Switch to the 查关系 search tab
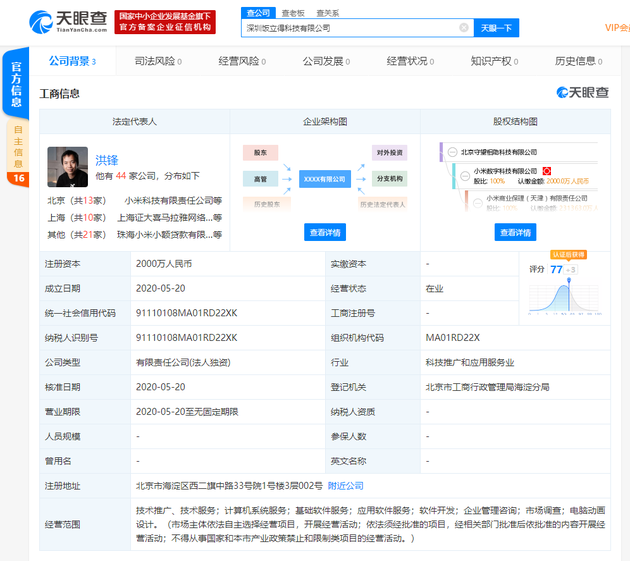The width and height of the screenshot is (630, 561). click(x=327, y=13)
